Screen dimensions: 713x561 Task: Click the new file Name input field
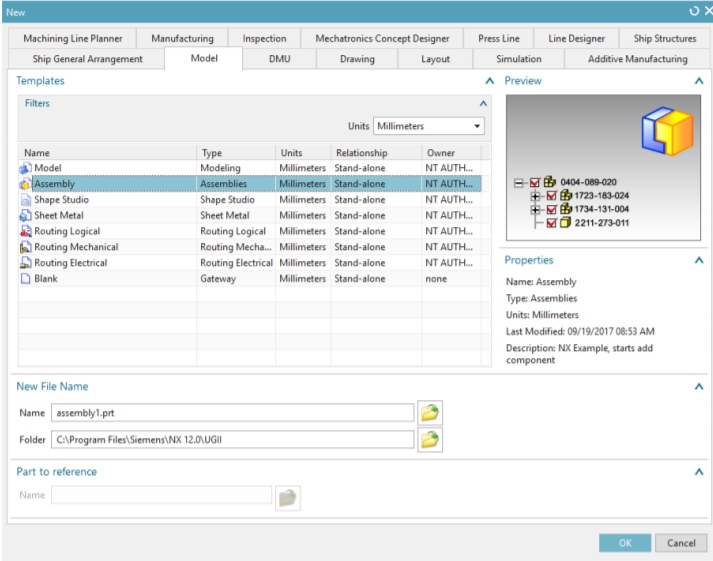tap(232, 413)
